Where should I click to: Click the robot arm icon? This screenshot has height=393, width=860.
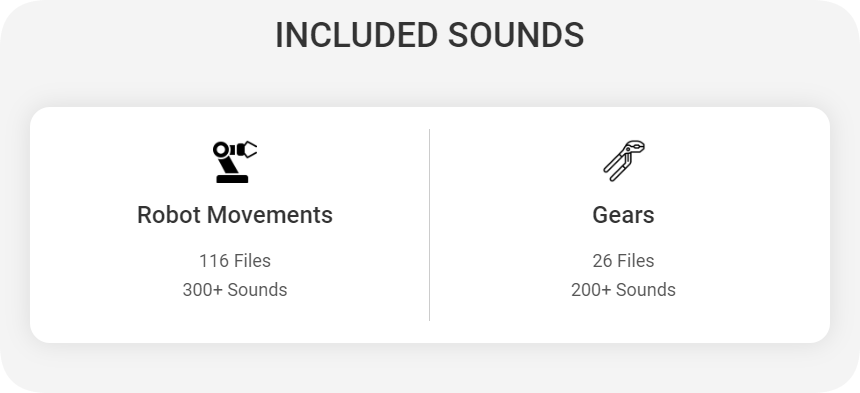[x=235, y=162]
